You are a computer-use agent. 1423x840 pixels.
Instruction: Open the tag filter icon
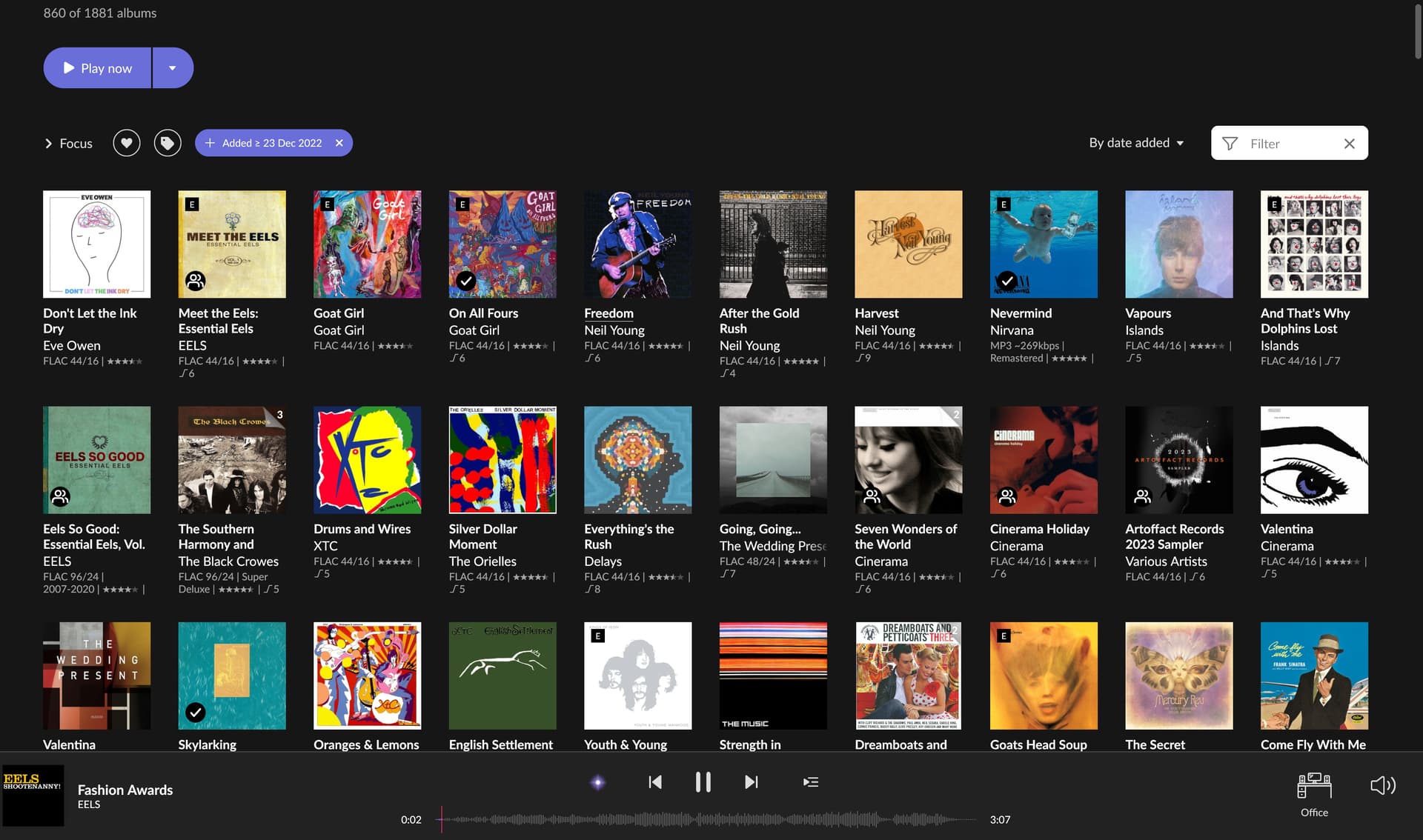point(167,143)
